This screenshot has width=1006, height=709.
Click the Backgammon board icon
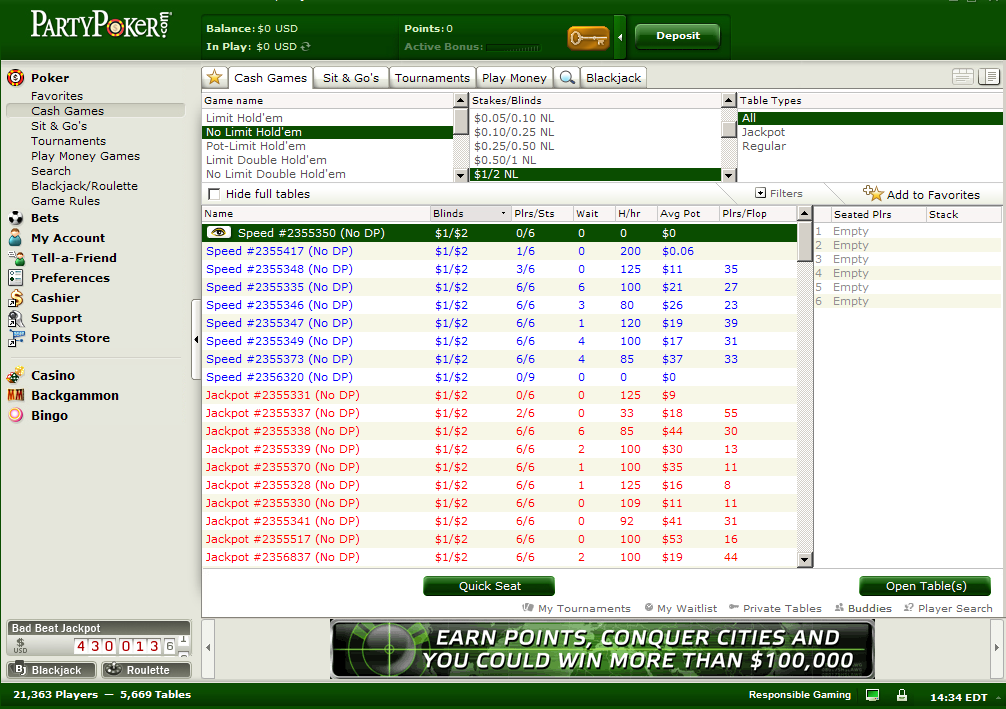[x=15, y=395]
